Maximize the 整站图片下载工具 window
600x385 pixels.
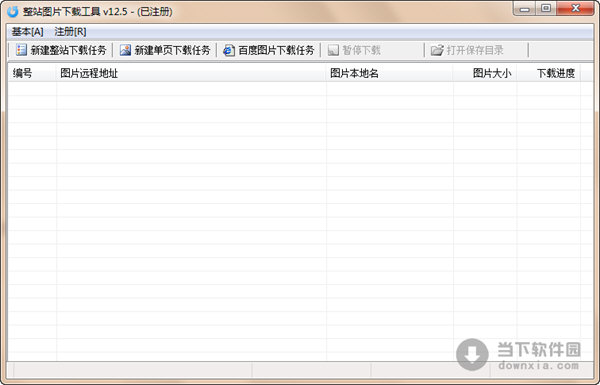(546, 8)
